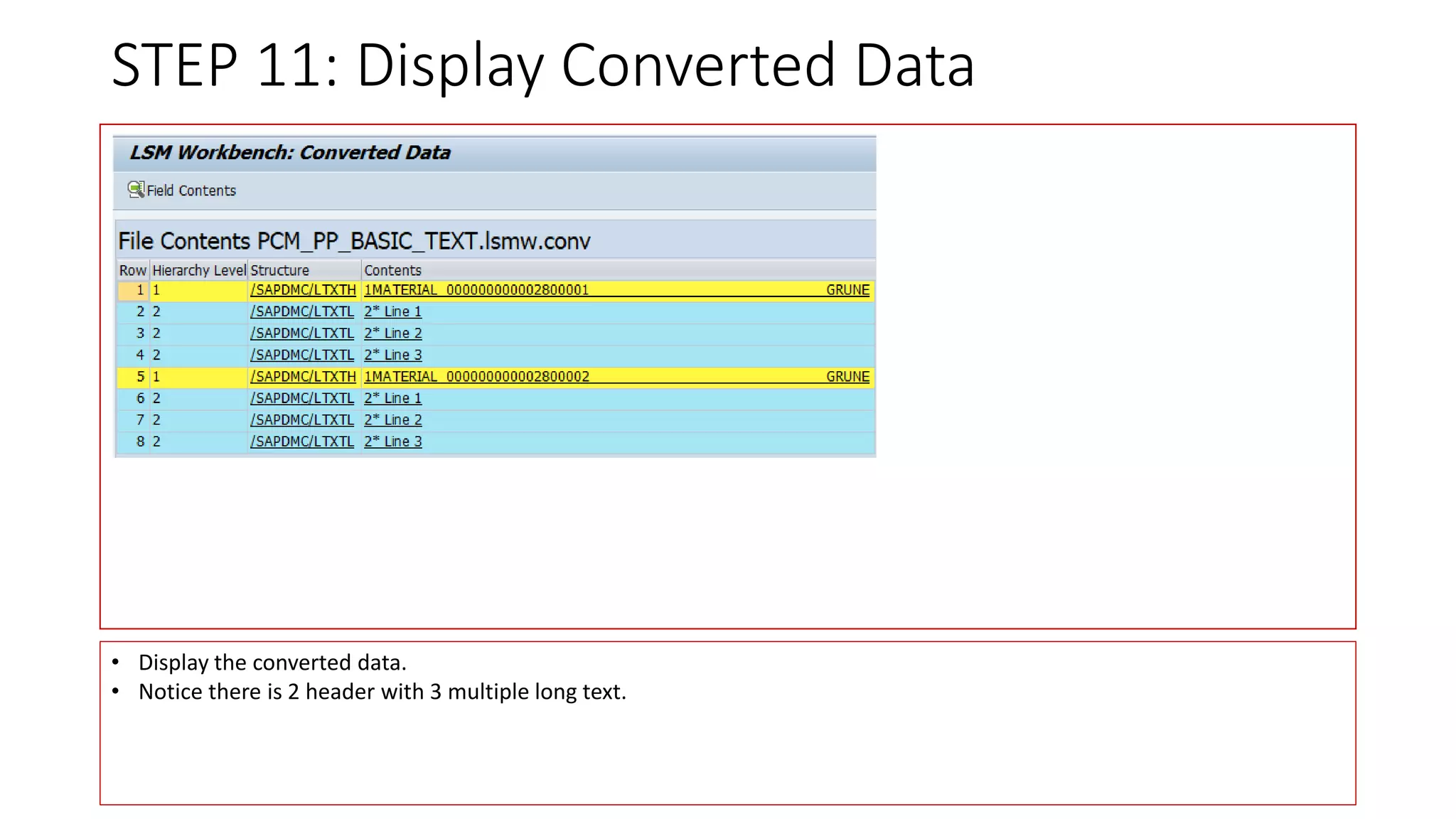Image resolution: width=1456 pixels, height=819 pixels.
Task: Select the '2* Line 3' link in row 4
Action: point(392,355)
